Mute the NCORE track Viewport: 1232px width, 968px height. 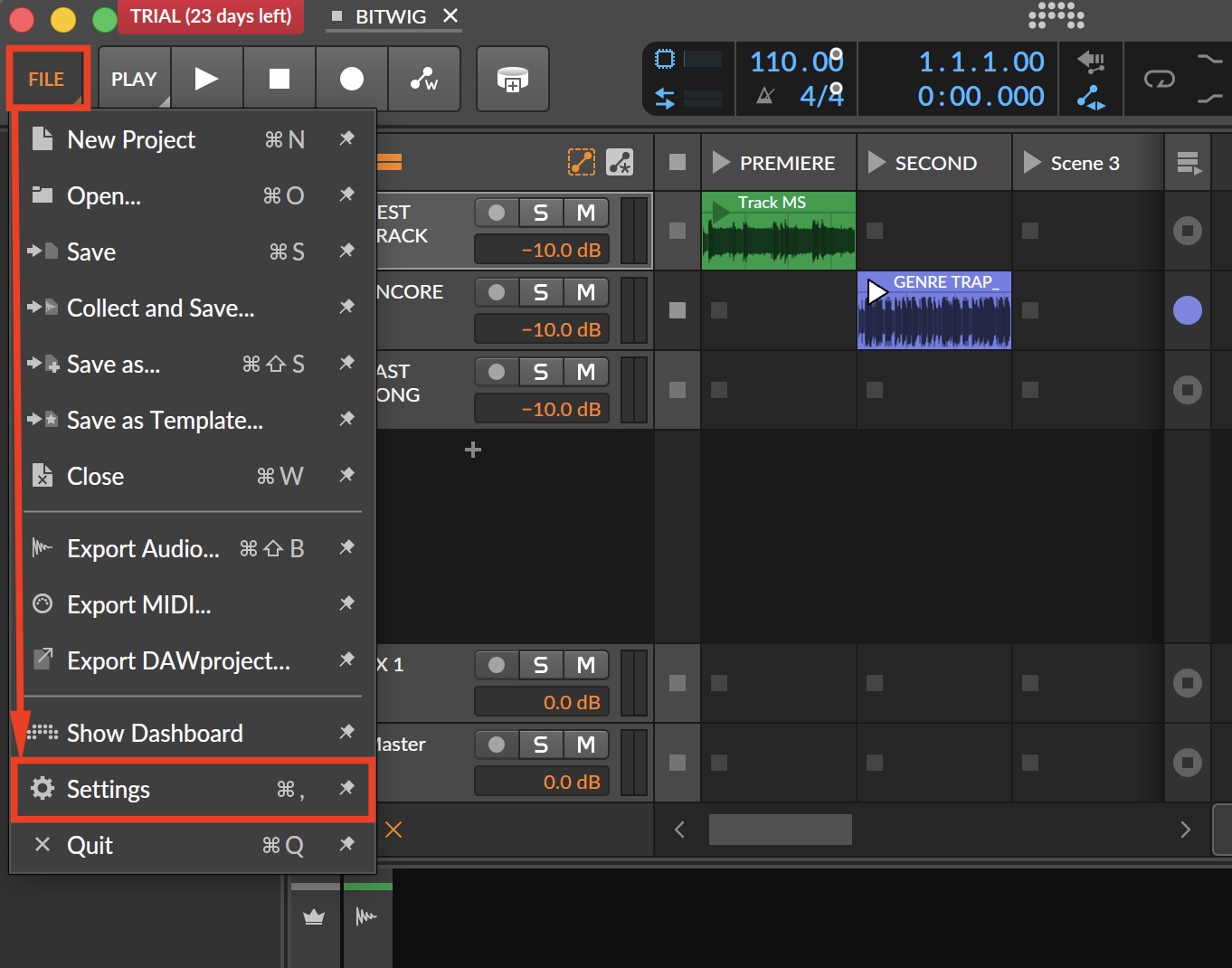586,292
